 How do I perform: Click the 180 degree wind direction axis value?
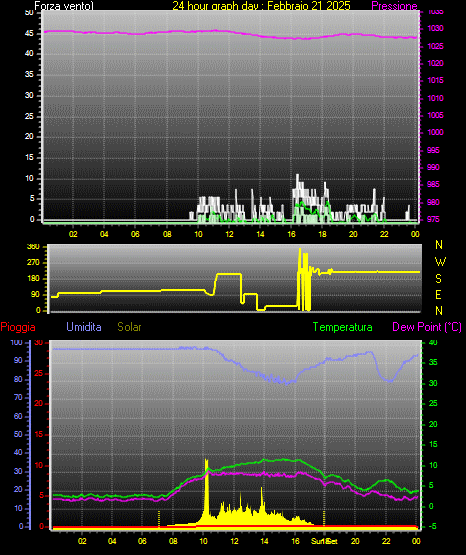(x=34, y=279)
